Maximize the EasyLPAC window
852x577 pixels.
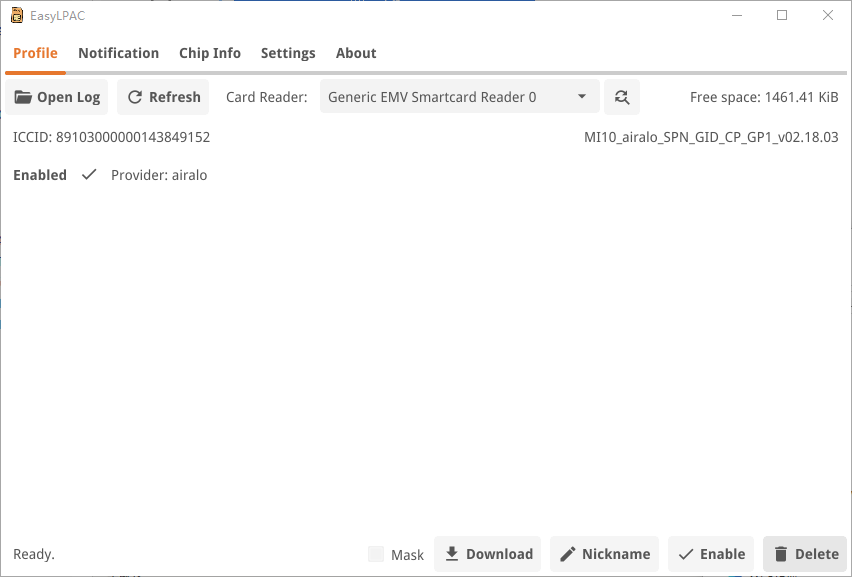(782, 15)
